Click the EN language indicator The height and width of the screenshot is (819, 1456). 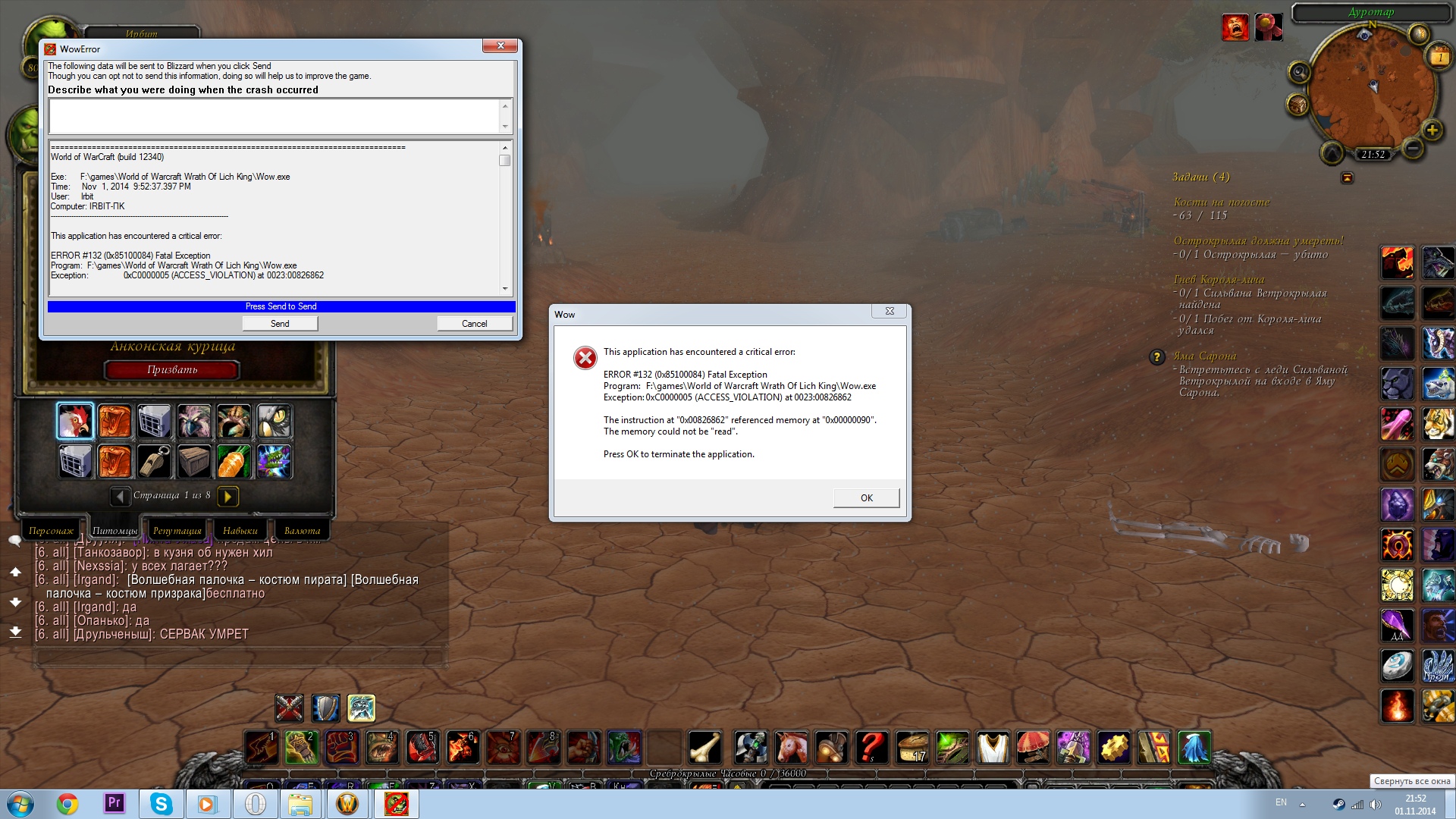click(x=1281, y=802)
